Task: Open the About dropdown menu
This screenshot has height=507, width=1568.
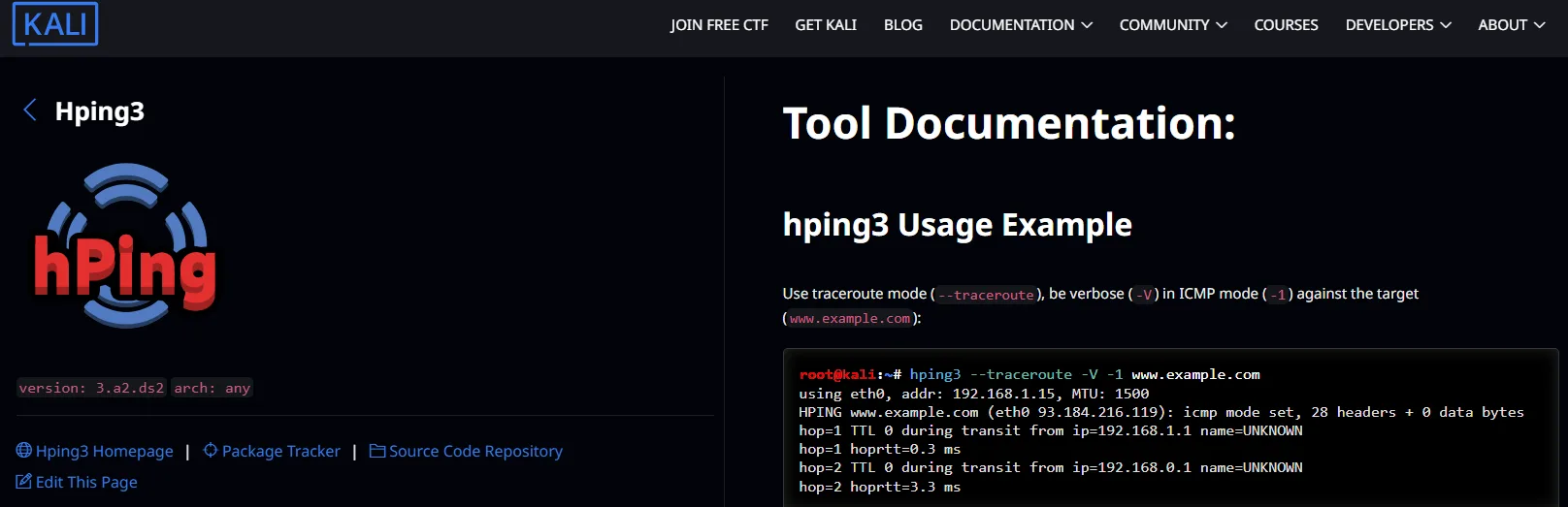Action: click(1511, 25)
